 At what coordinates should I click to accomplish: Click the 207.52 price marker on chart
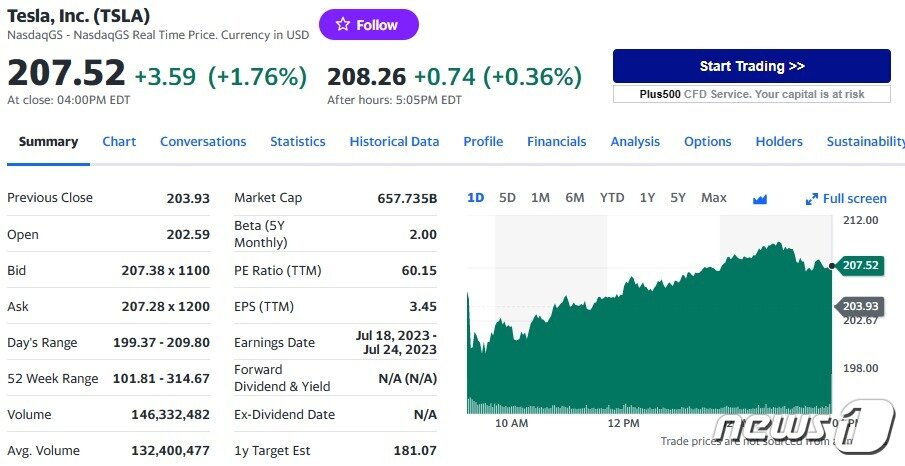pyautogui.click(x=859, y=265)
